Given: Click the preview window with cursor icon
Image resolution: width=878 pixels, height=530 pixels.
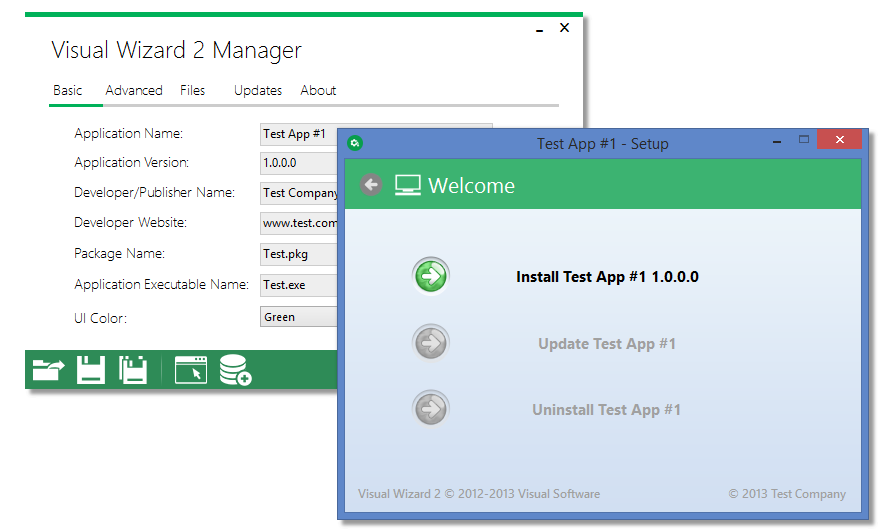Looking at the screenshot, I should [x=190, y=370].
